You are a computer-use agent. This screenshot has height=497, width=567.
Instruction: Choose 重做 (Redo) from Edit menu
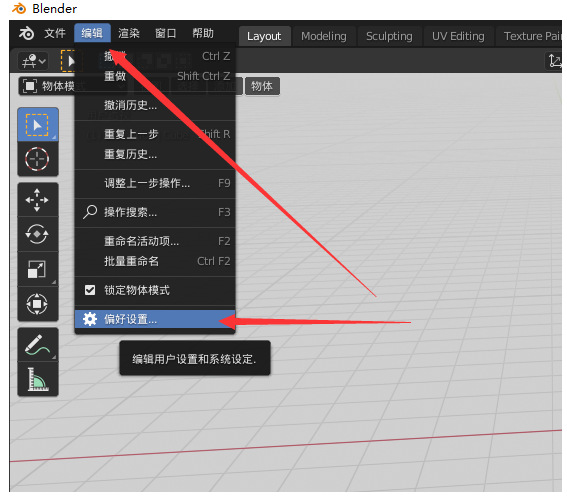[x=155, y=76]
